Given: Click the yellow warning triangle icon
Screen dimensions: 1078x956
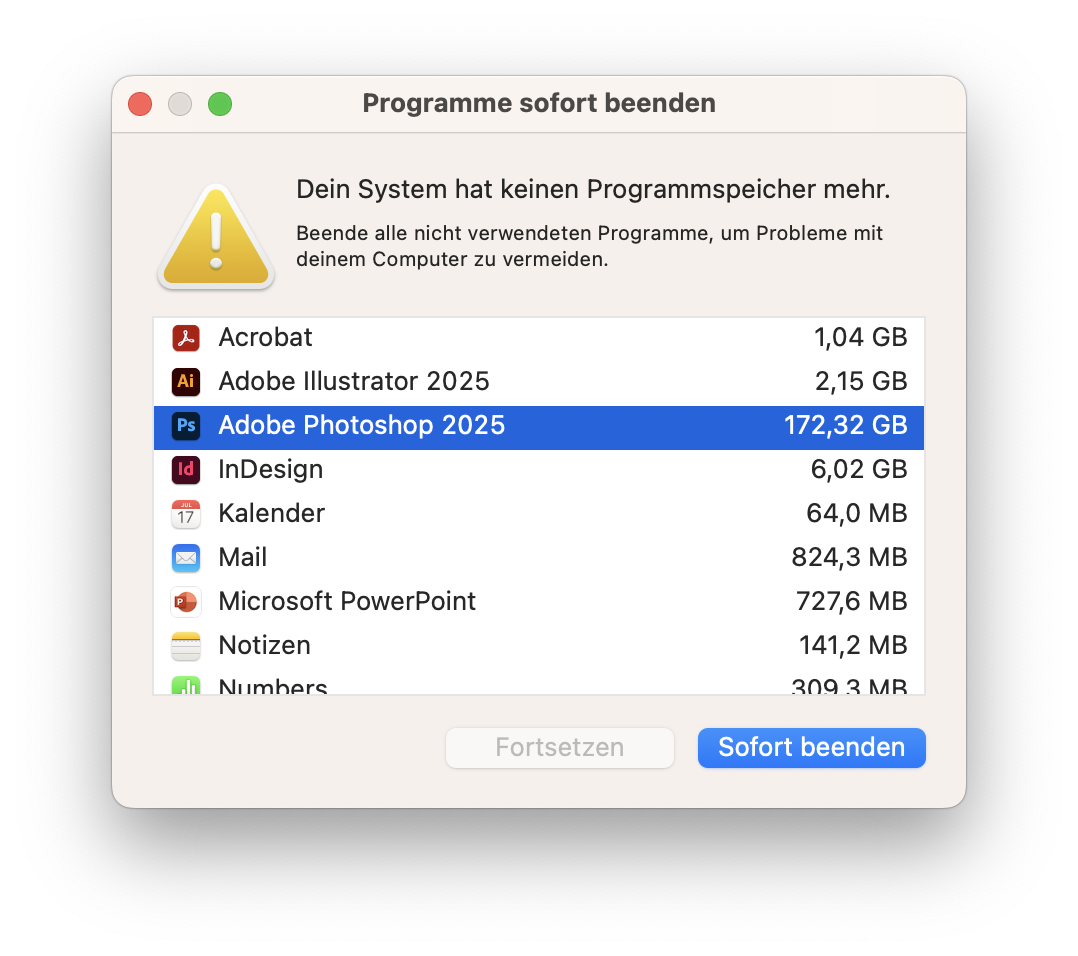Looking at the screenshot, I should [x=215, y=238].
